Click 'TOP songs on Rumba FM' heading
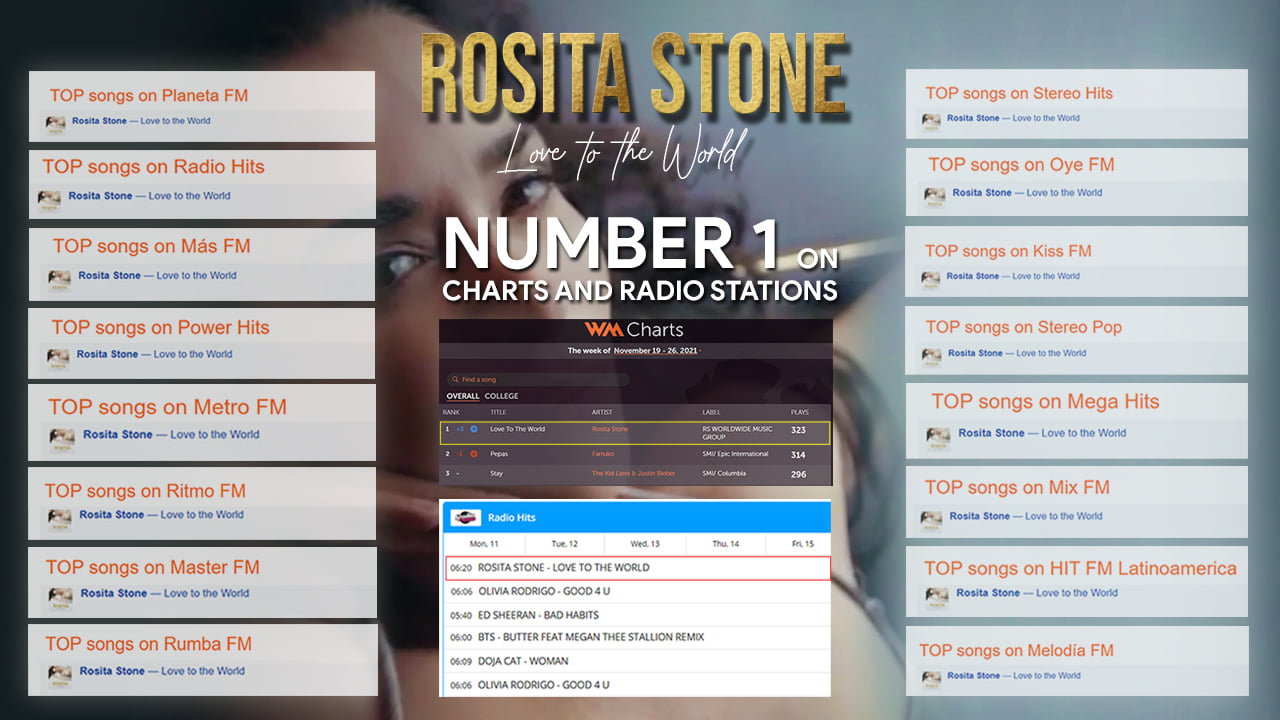 point(148,644)
